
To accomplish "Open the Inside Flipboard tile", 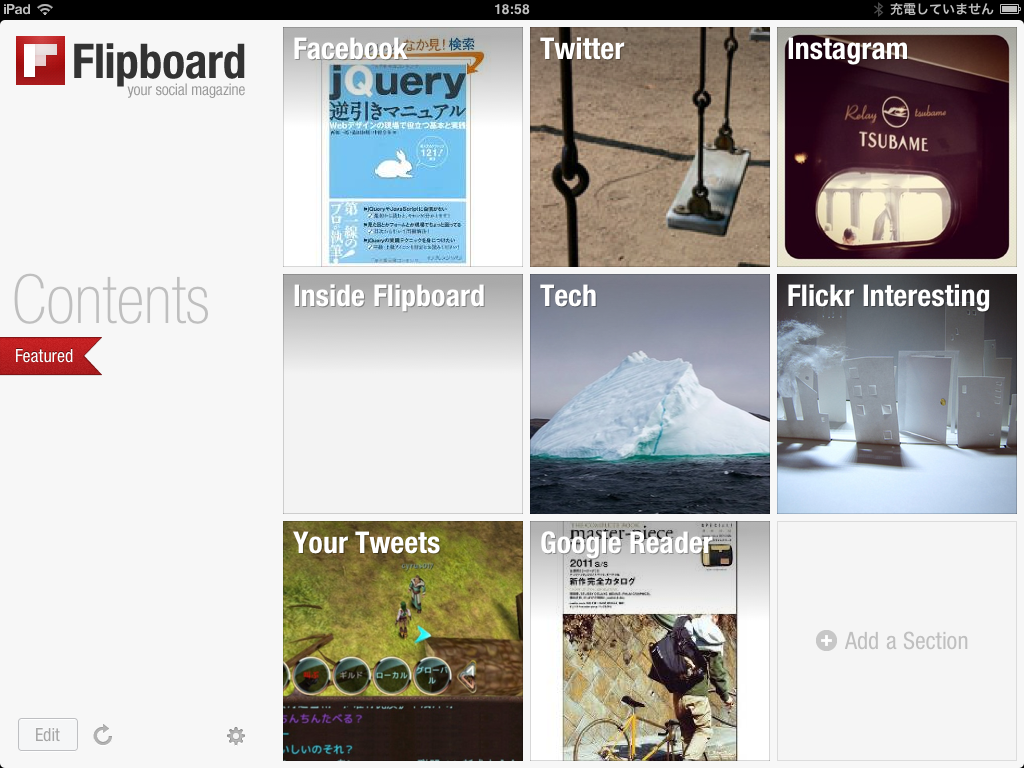I will [403, 394].
